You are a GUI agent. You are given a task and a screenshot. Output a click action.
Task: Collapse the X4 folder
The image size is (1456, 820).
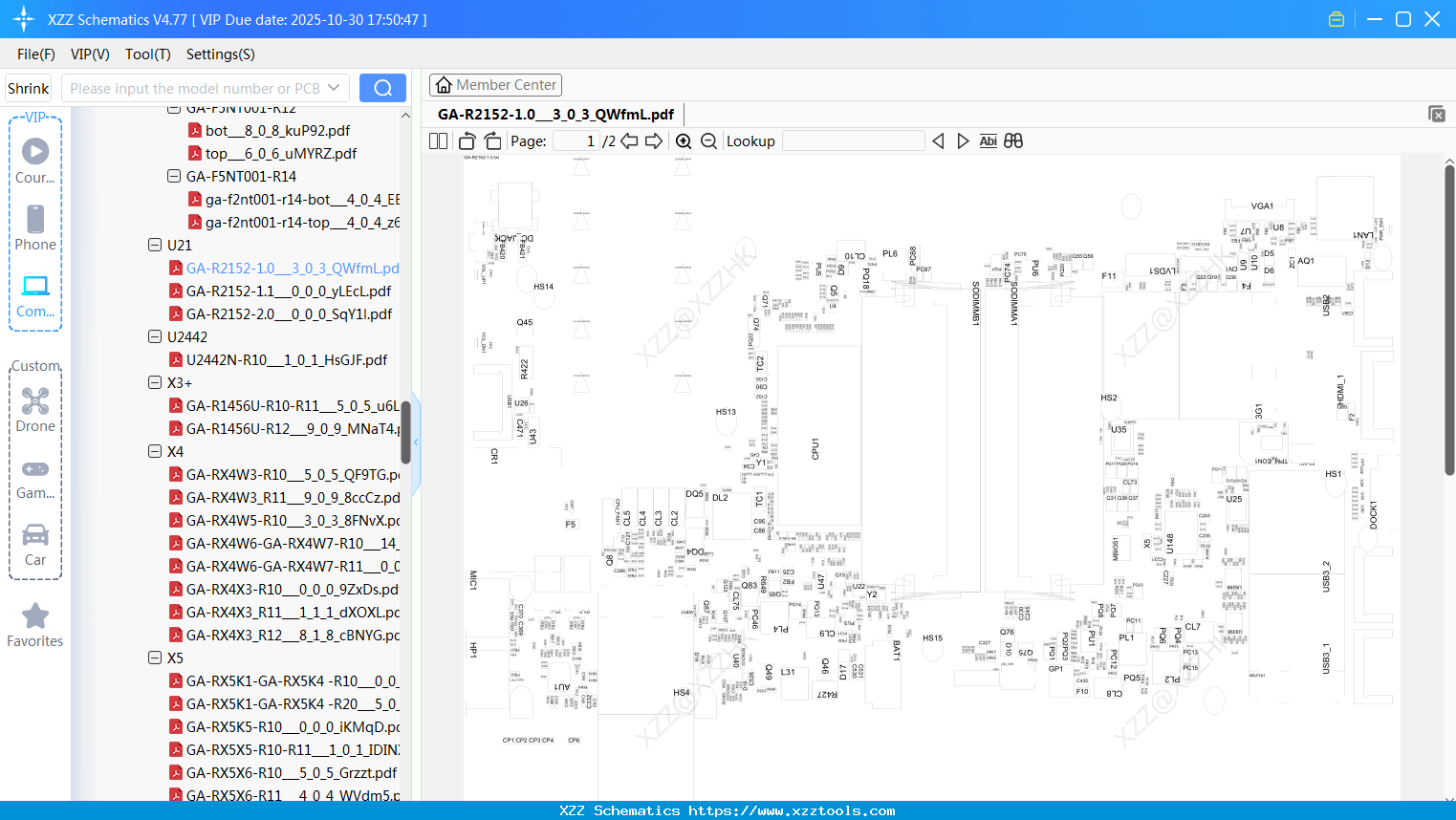tap(155, 451)
